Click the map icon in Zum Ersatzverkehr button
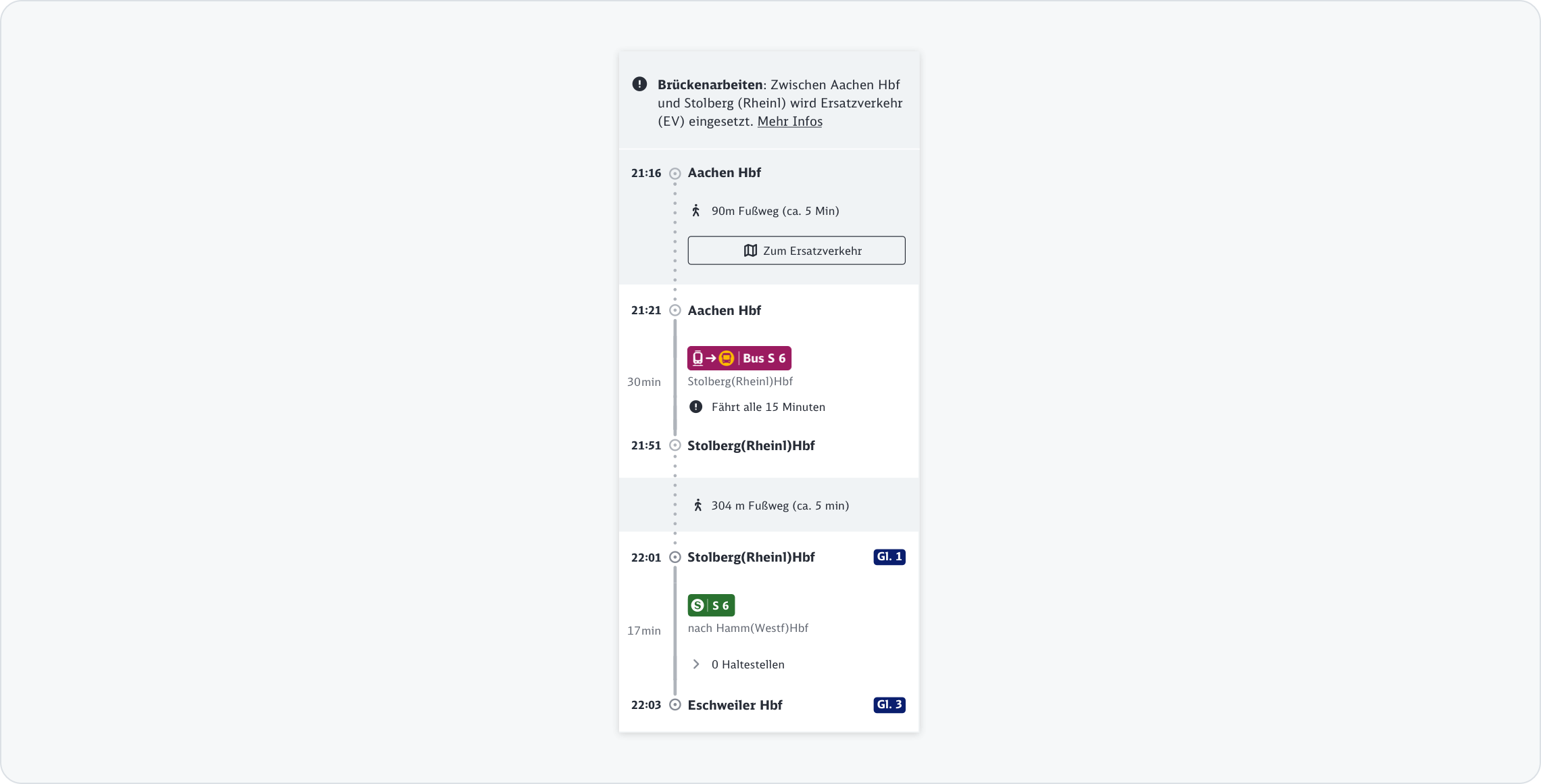 point(750,251)
